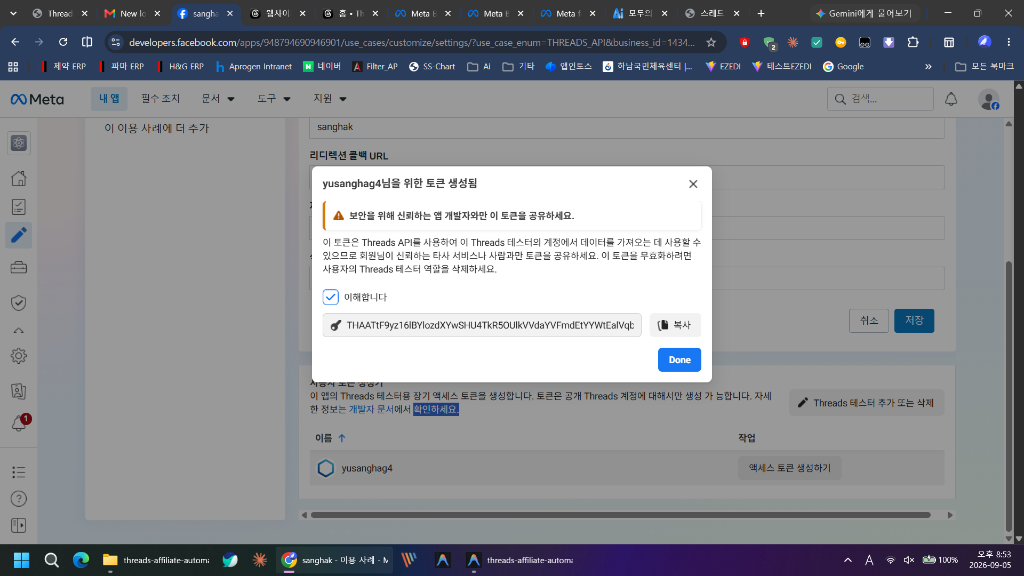
Task: Switch to the 내 앱 tab
Action: click(109, 99)
